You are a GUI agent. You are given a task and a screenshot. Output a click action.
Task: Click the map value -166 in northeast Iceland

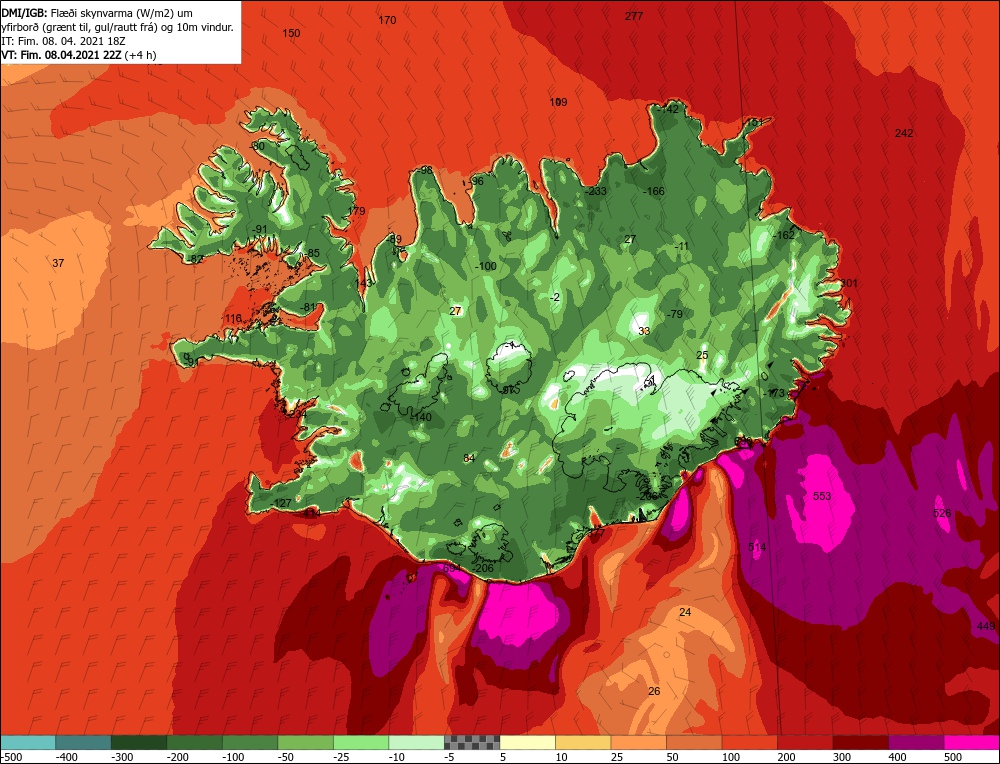tap(654, 191)
